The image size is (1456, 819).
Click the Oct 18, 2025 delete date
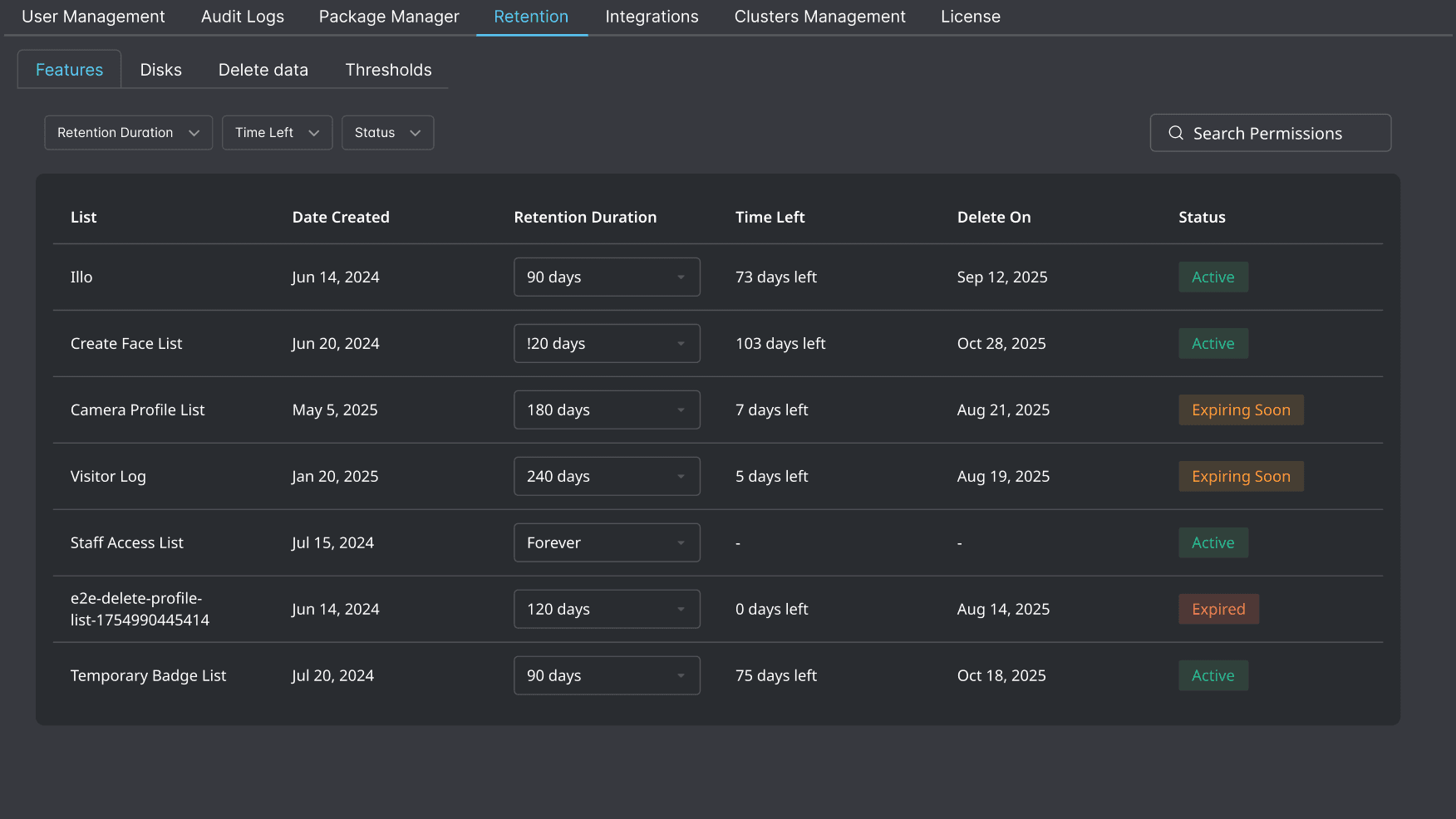pyautogui.click(x=1001, y=675)
